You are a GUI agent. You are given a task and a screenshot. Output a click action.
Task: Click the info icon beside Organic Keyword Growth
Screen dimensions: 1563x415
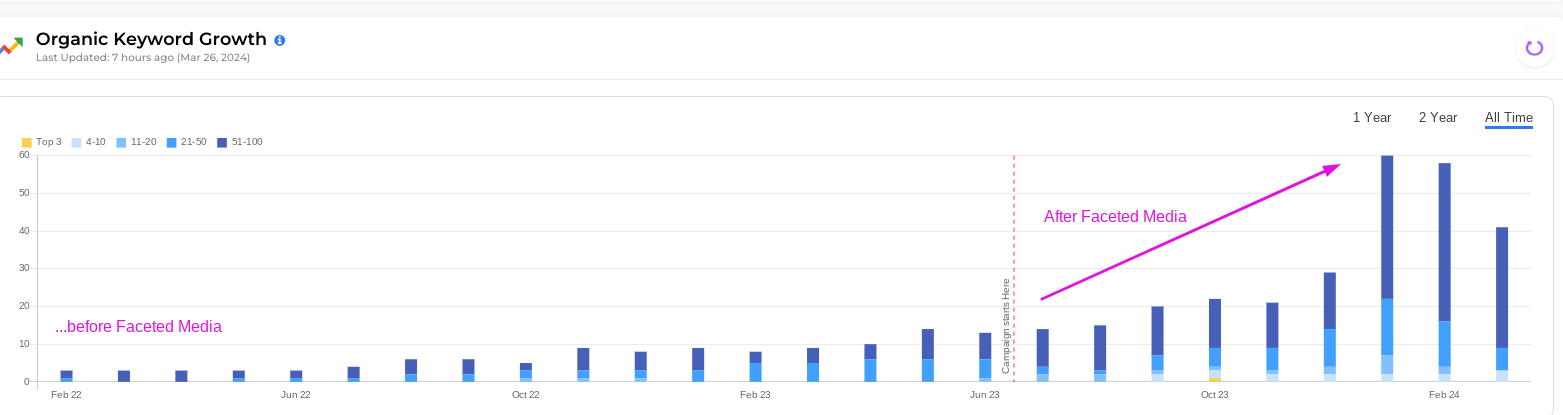tap(280, 40)
